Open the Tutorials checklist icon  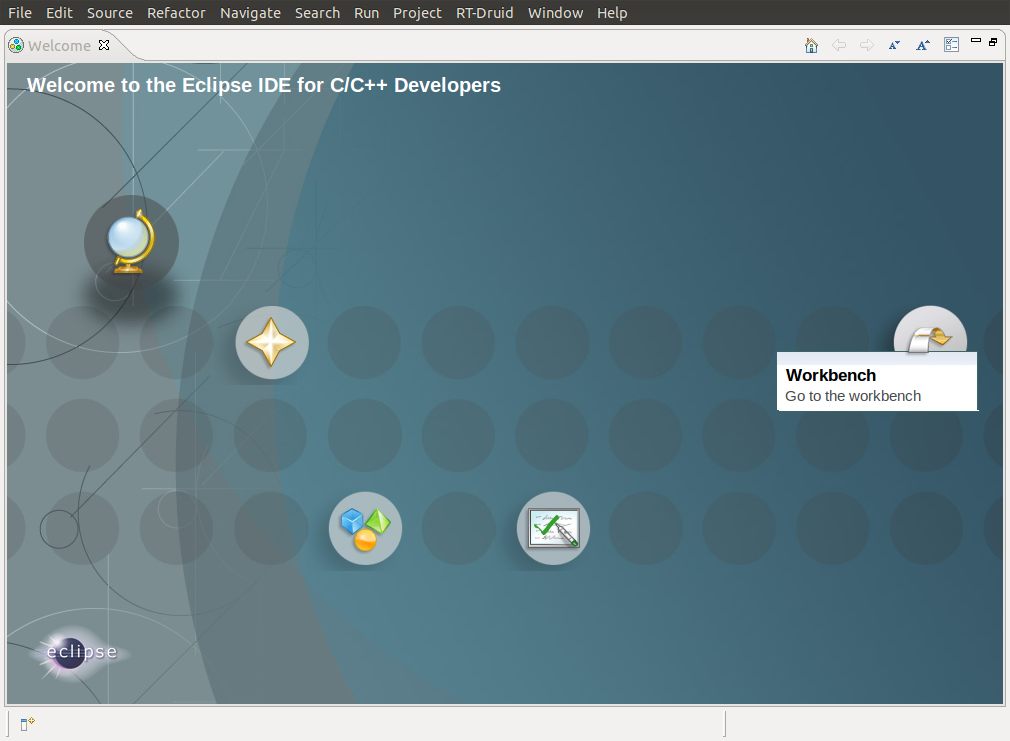[553, 528]
